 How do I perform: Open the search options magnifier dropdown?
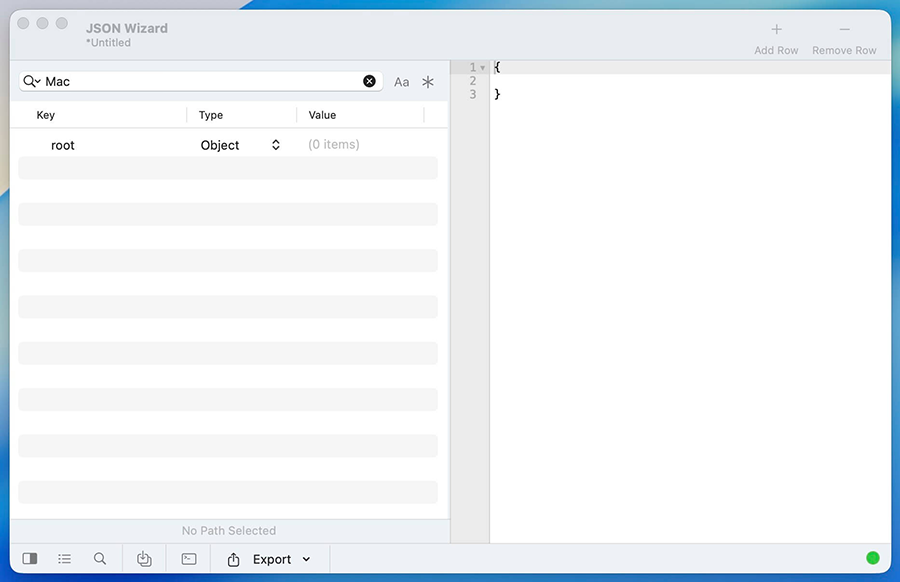pos(31,81)
